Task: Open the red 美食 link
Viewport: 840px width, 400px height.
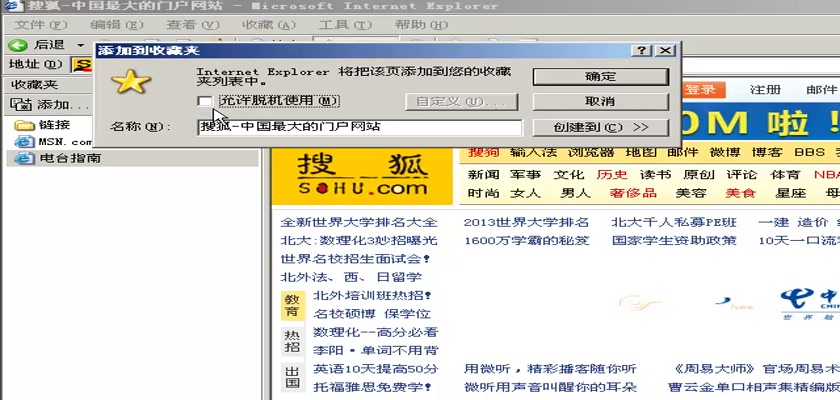Action: click(x=740, y=193)
